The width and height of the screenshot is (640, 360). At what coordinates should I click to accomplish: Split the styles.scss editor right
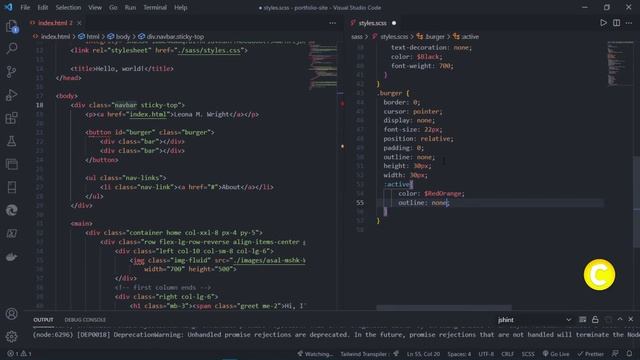[x=616, y=23]
